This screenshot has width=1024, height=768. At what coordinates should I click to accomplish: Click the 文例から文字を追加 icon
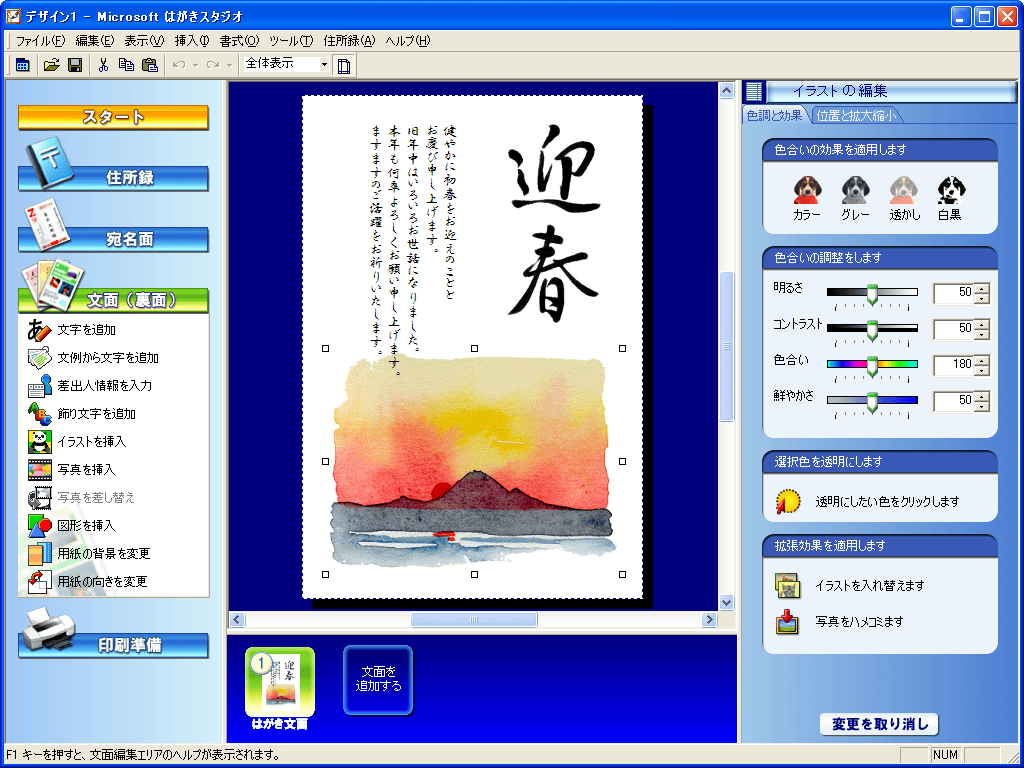pos(39,358)
